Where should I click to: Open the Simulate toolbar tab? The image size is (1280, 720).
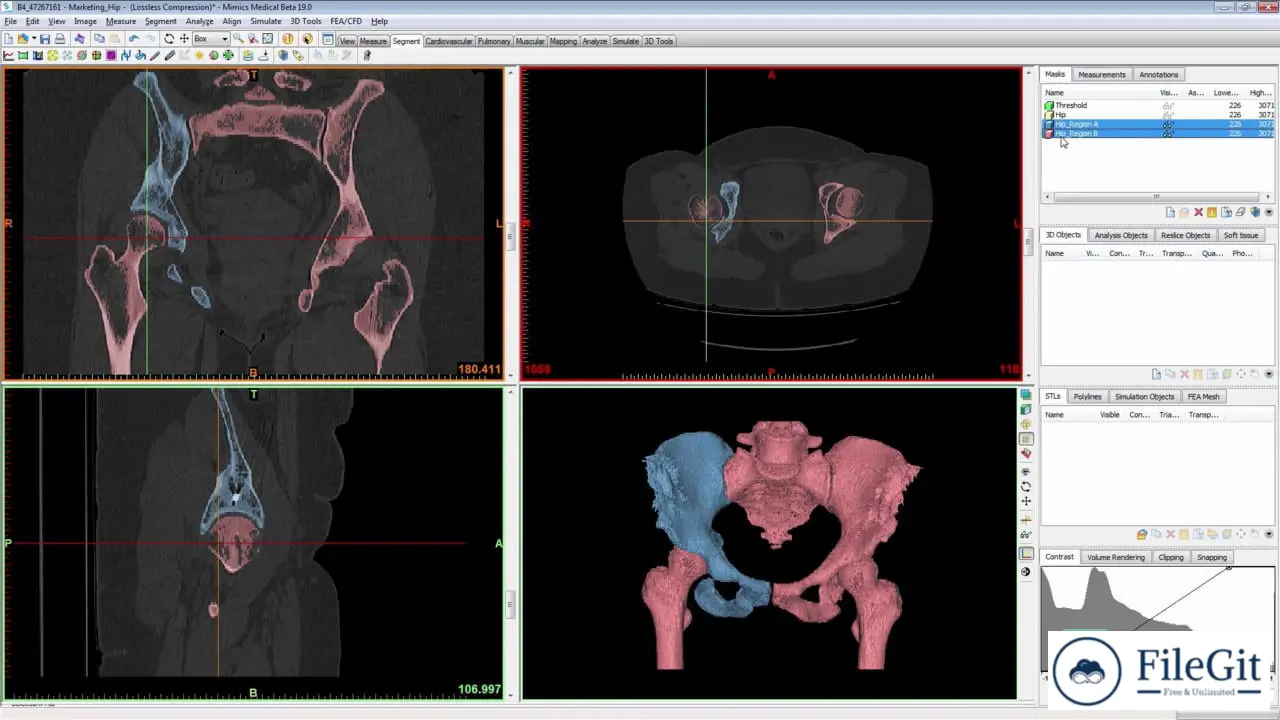tap(625, 41)
